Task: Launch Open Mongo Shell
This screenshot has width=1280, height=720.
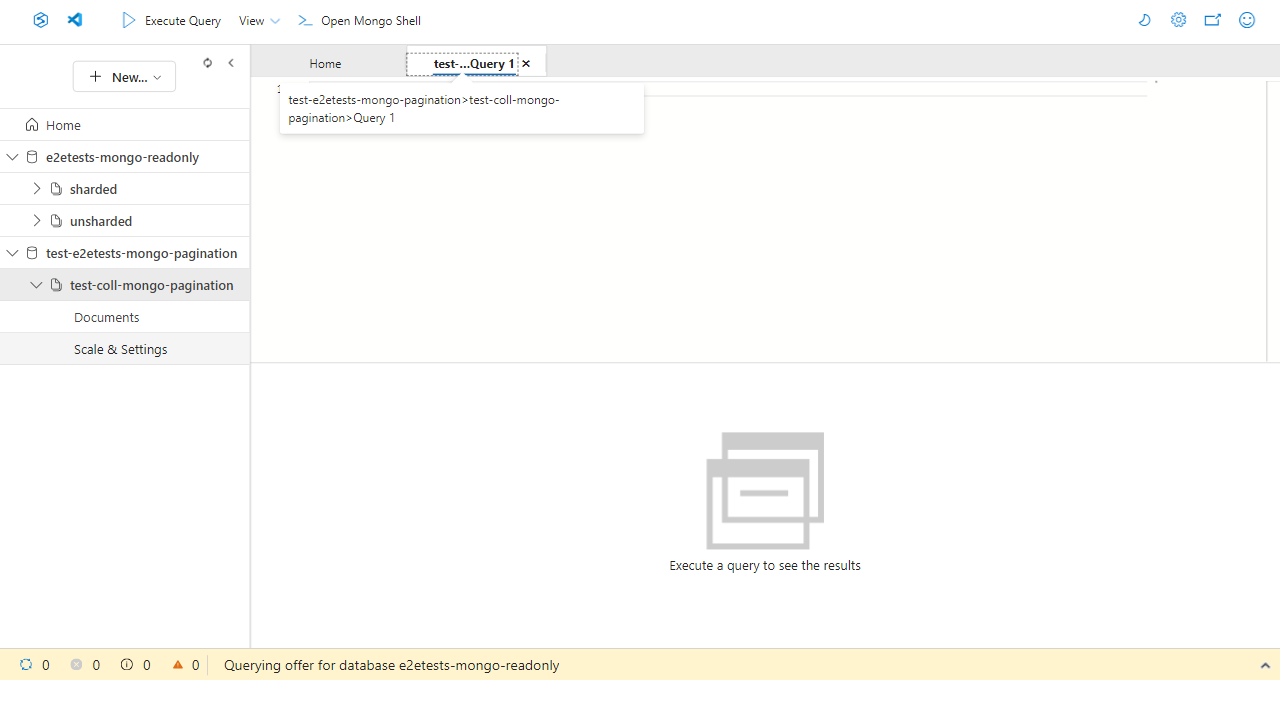Action: [x=359, y=20]
